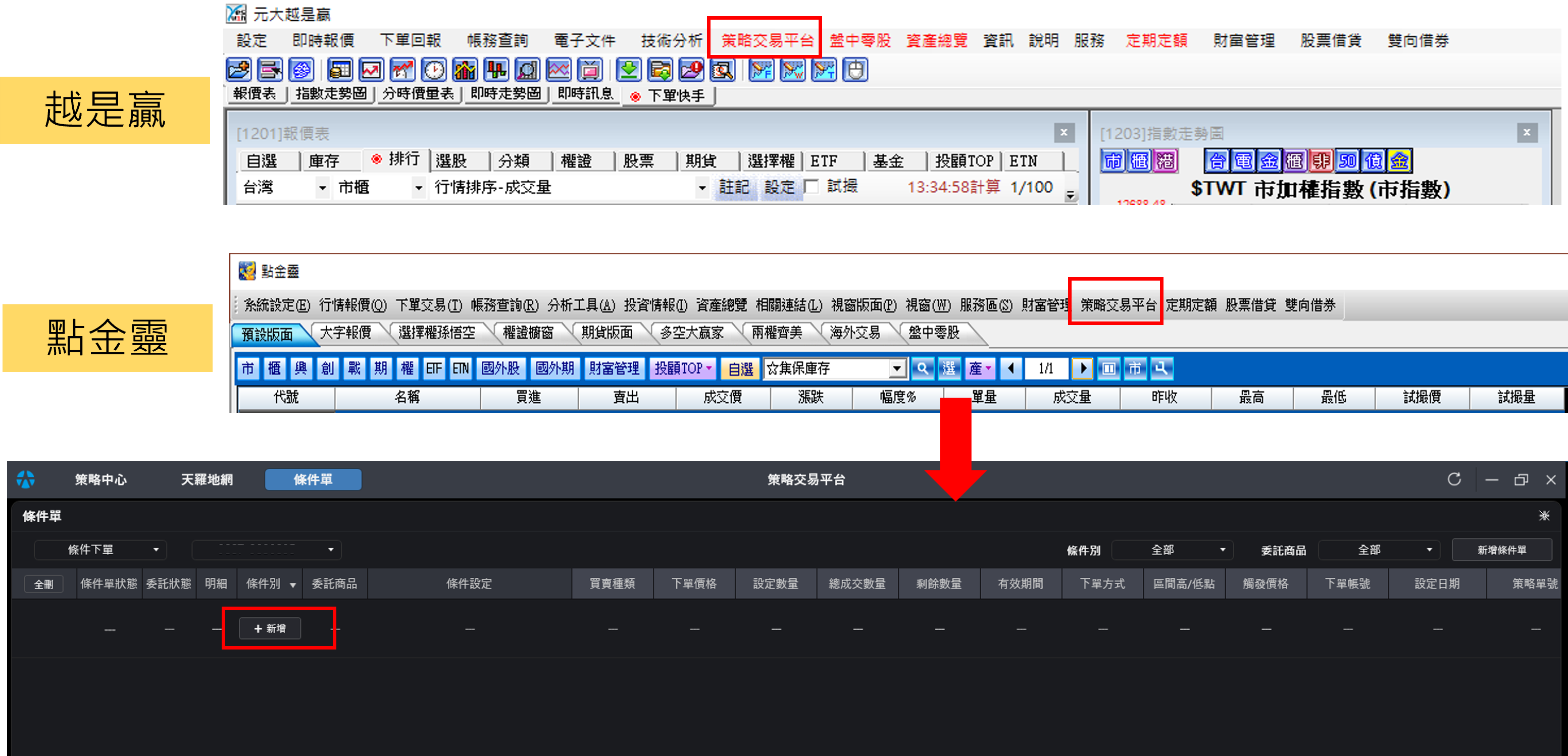1568x756 pixels.
Task: Click the refresh icon in 策略交易平台 title bar
Action: 1454,479
